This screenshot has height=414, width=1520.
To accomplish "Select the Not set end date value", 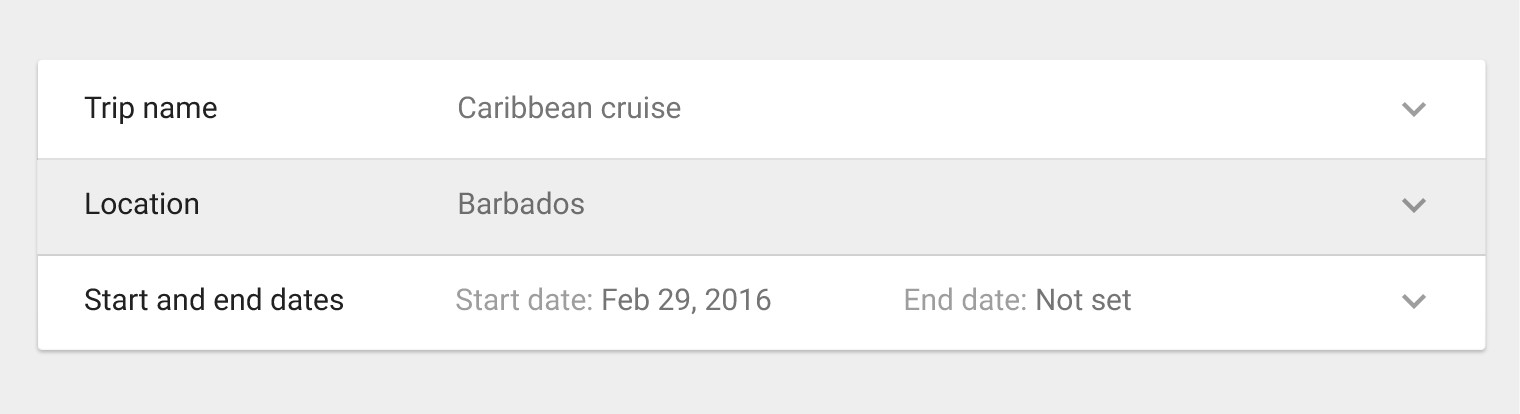I will coord(1083,300).
